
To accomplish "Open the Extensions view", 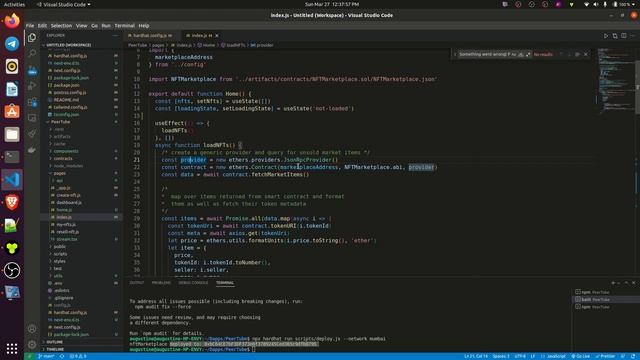I will coord(32,102).
